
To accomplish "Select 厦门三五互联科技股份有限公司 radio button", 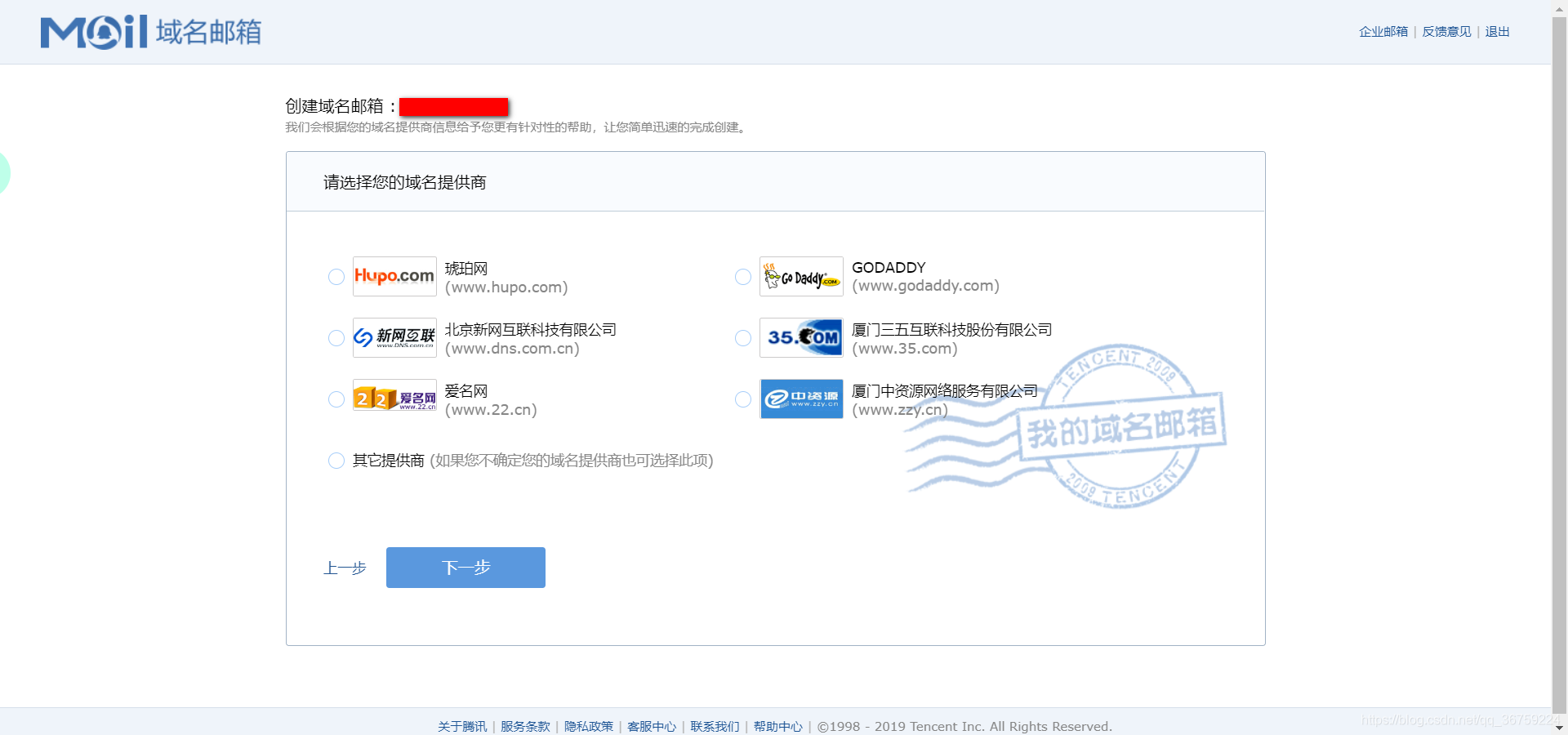I will tap(742, 338).
